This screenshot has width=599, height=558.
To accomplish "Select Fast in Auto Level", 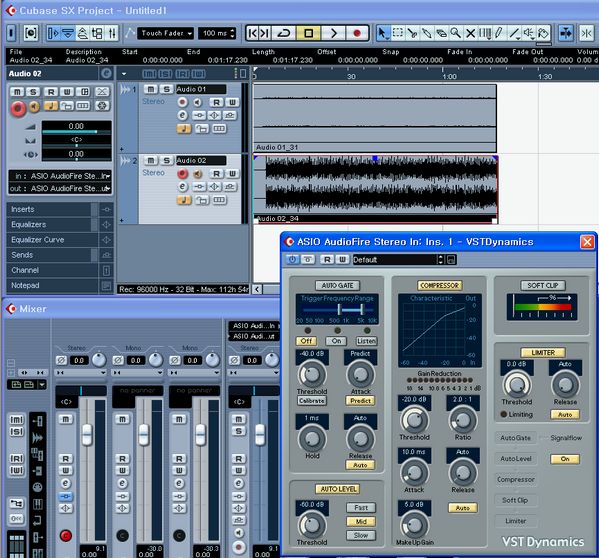I will [361, 508].
